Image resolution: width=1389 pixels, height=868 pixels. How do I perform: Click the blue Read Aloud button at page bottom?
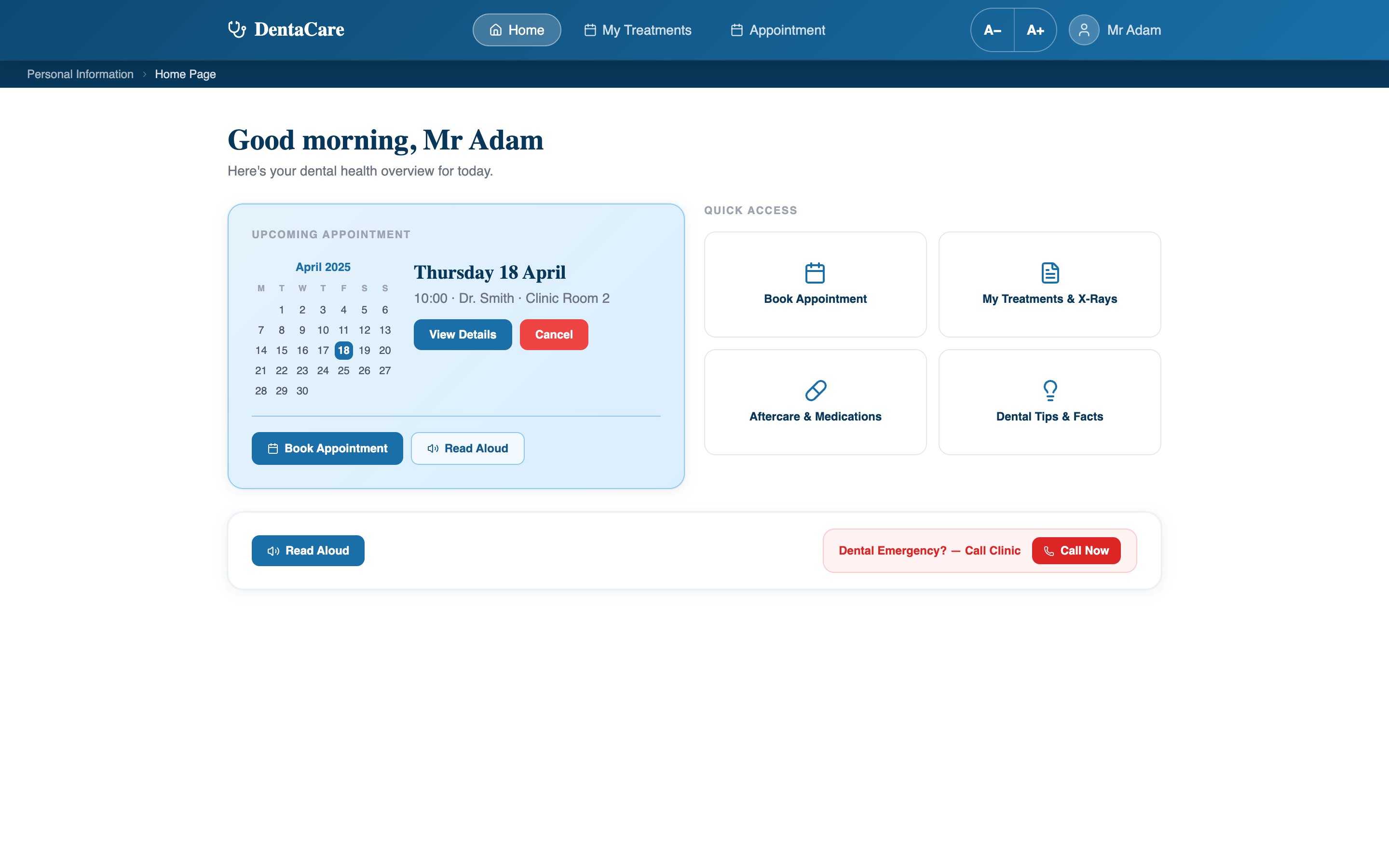pos(308,551)
